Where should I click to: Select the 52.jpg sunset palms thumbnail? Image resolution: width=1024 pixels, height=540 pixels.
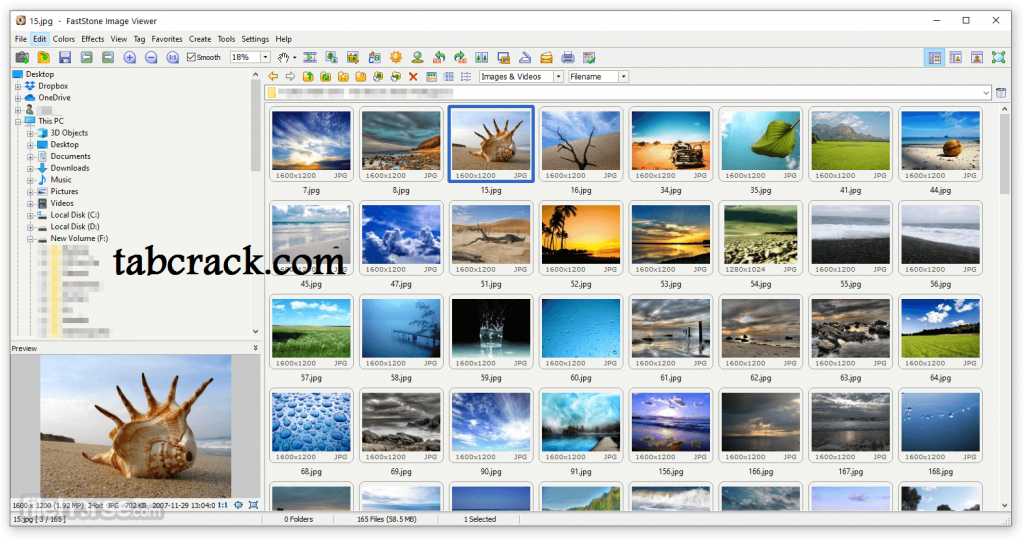pyautogui.click(x=581, y=238)
